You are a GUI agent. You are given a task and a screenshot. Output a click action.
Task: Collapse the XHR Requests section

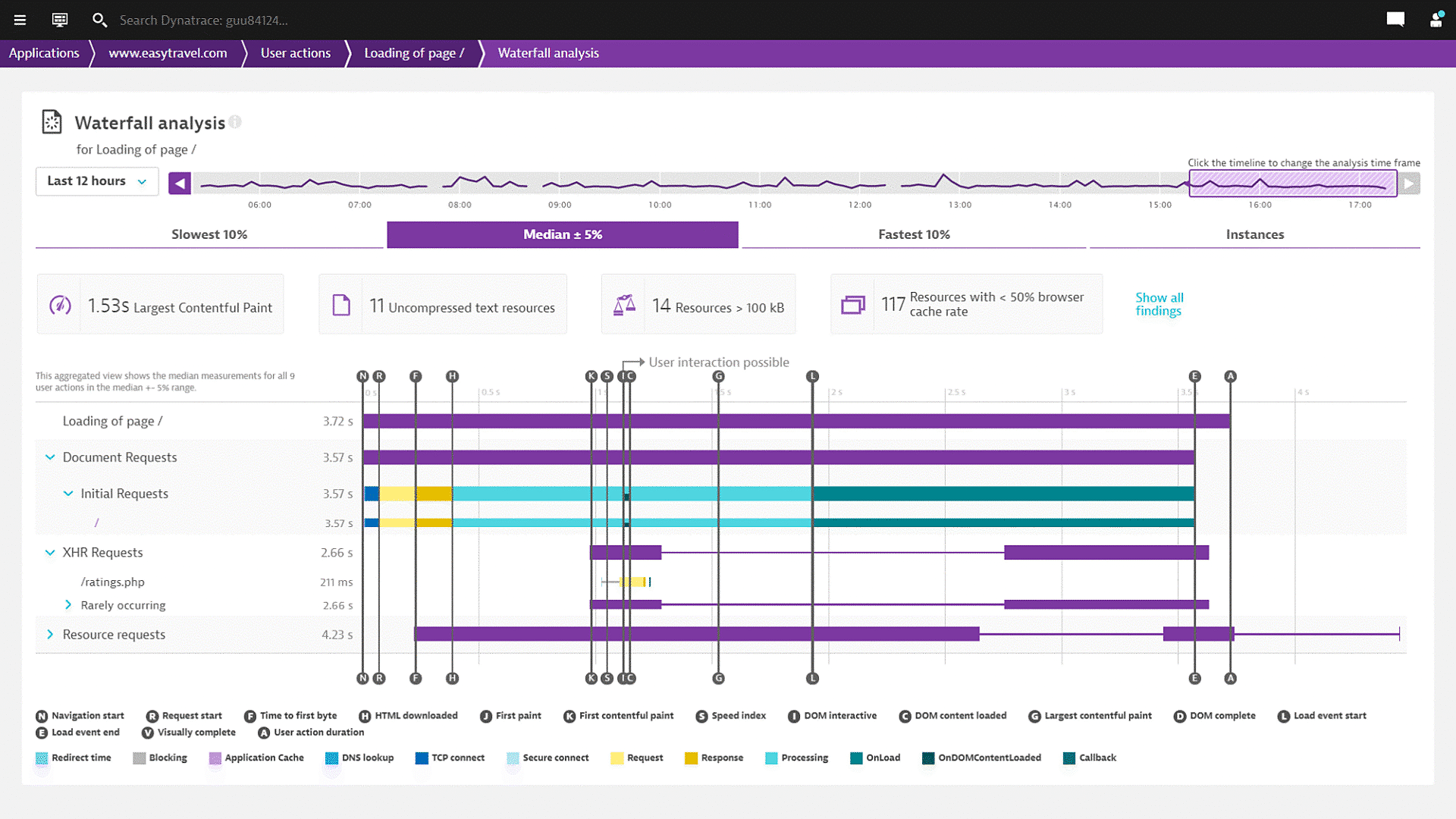coord(49,551)
